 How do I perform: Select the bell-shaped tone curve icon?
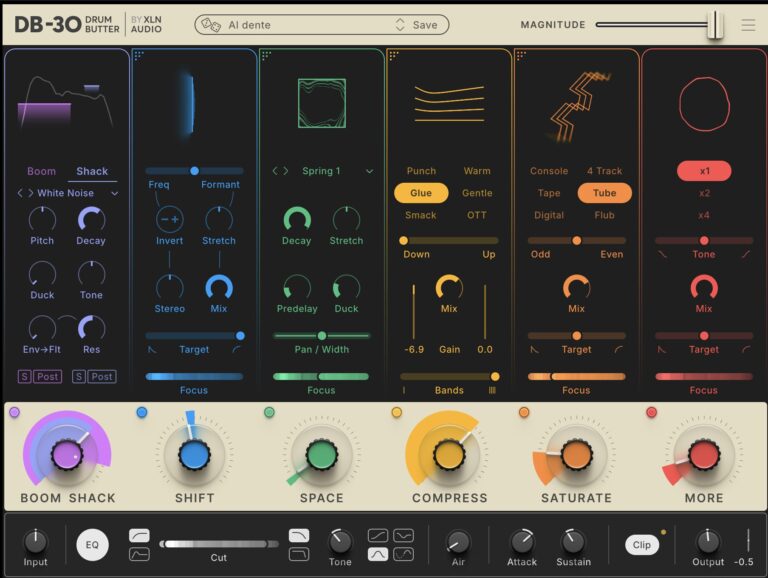tap(378, 554)
